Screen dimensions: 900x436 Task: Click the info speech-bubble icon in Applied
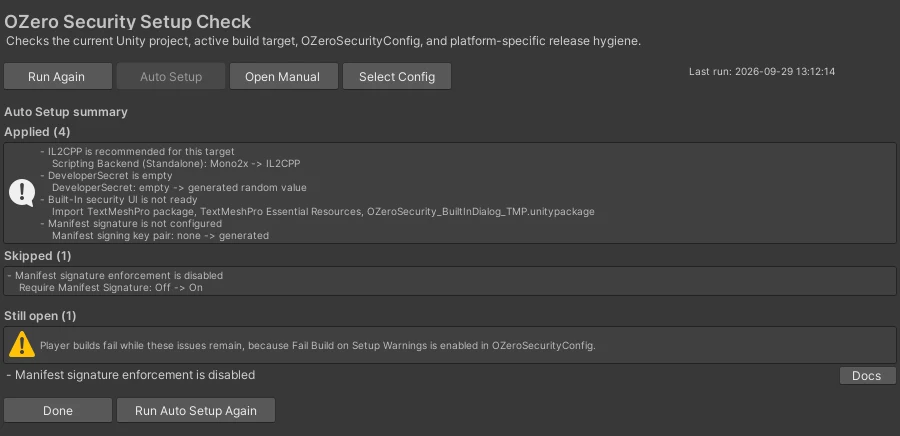click(x=22, y=193)
